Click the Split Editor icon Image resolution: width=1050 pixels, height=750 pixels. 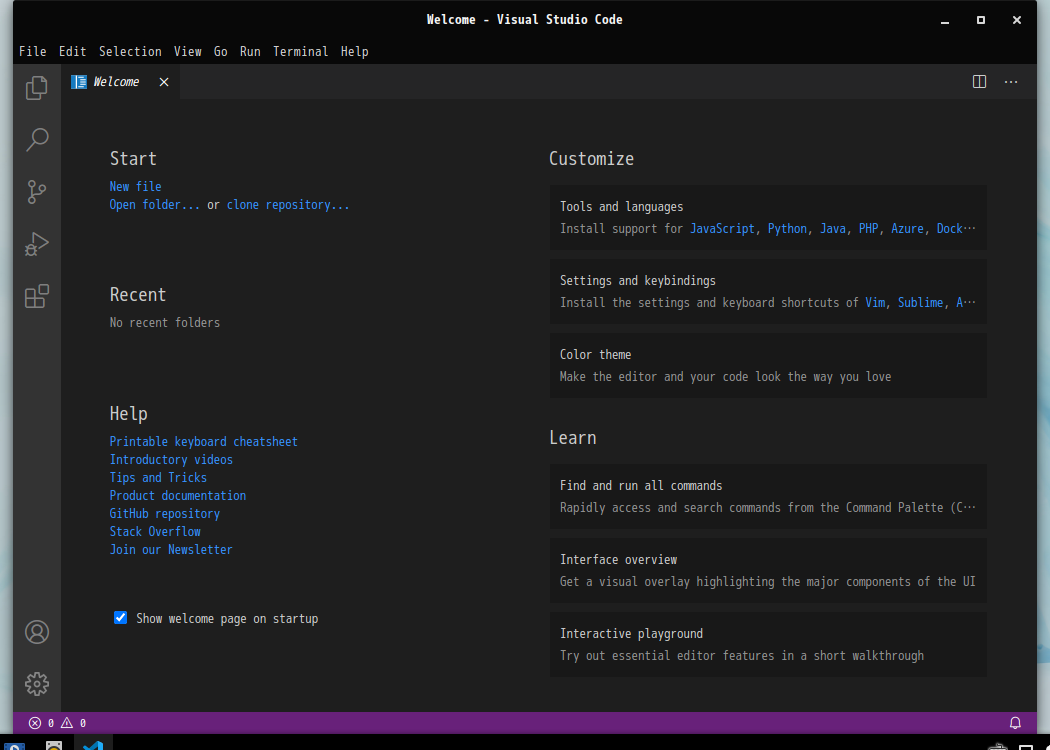[x=979, y=82]
